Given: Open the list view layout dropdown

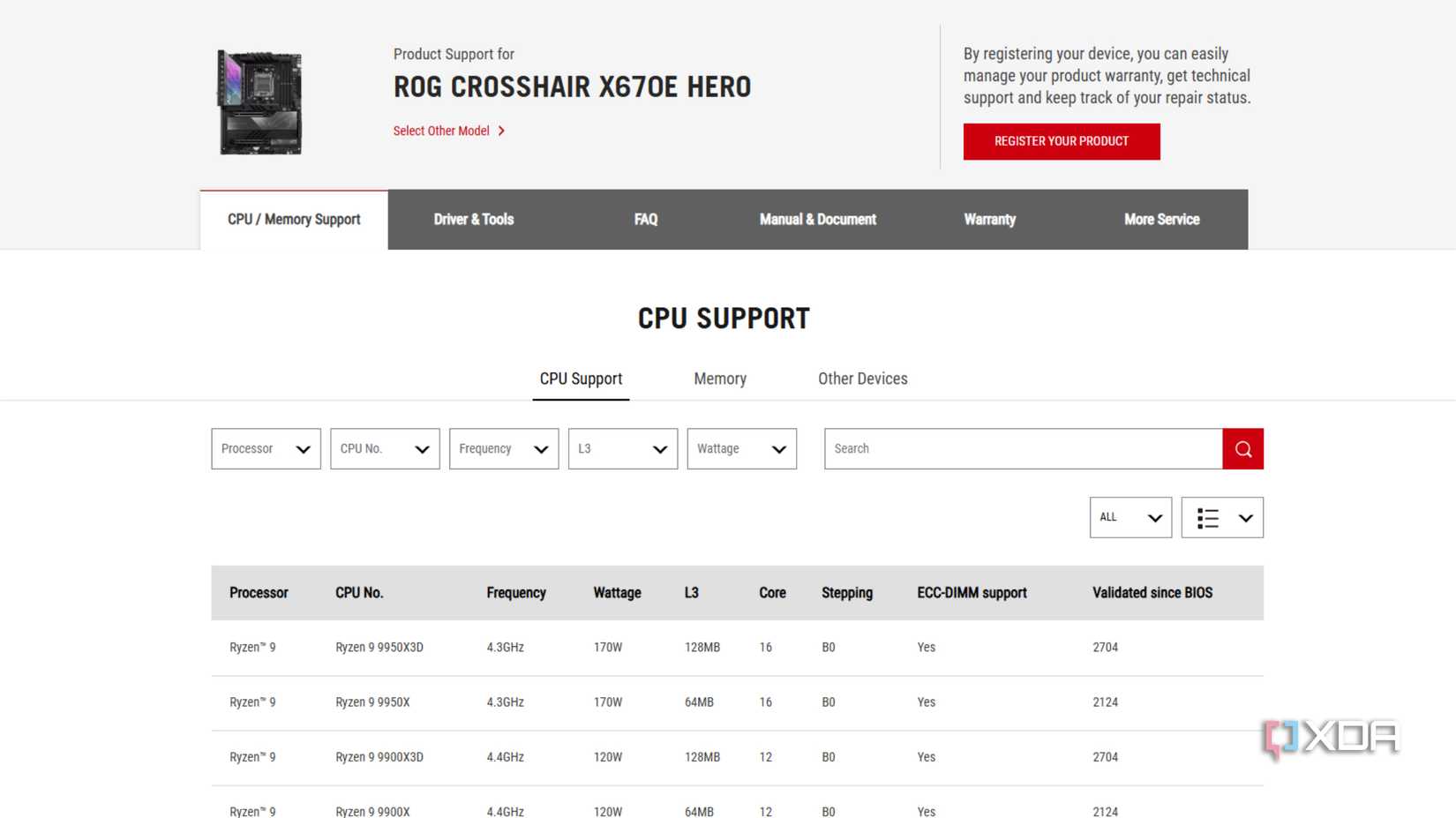Looking at the screenshot, I should tap(1222, 518).
